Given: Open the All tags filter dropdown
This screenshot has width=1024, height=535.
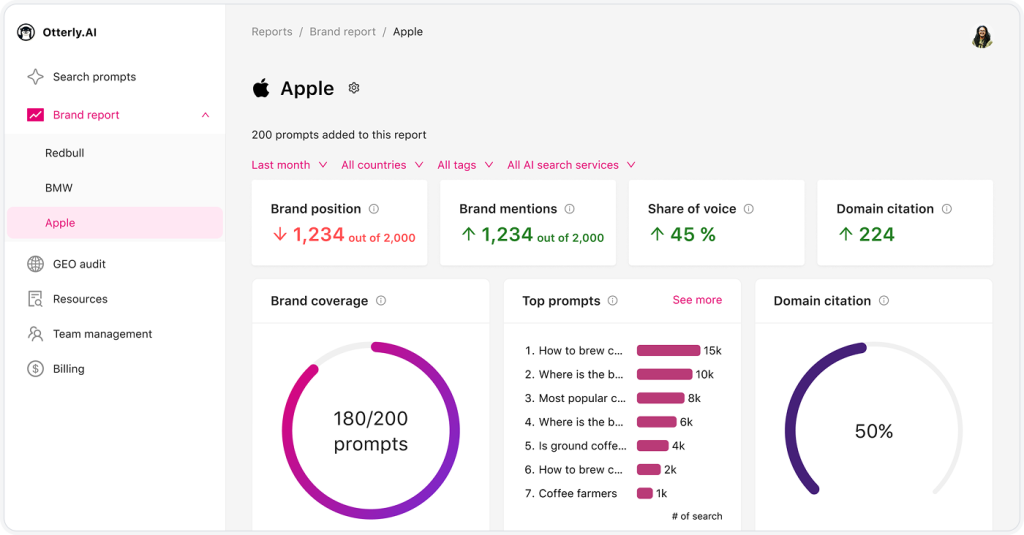Looking at the screenshot, I should coord(465,165).
